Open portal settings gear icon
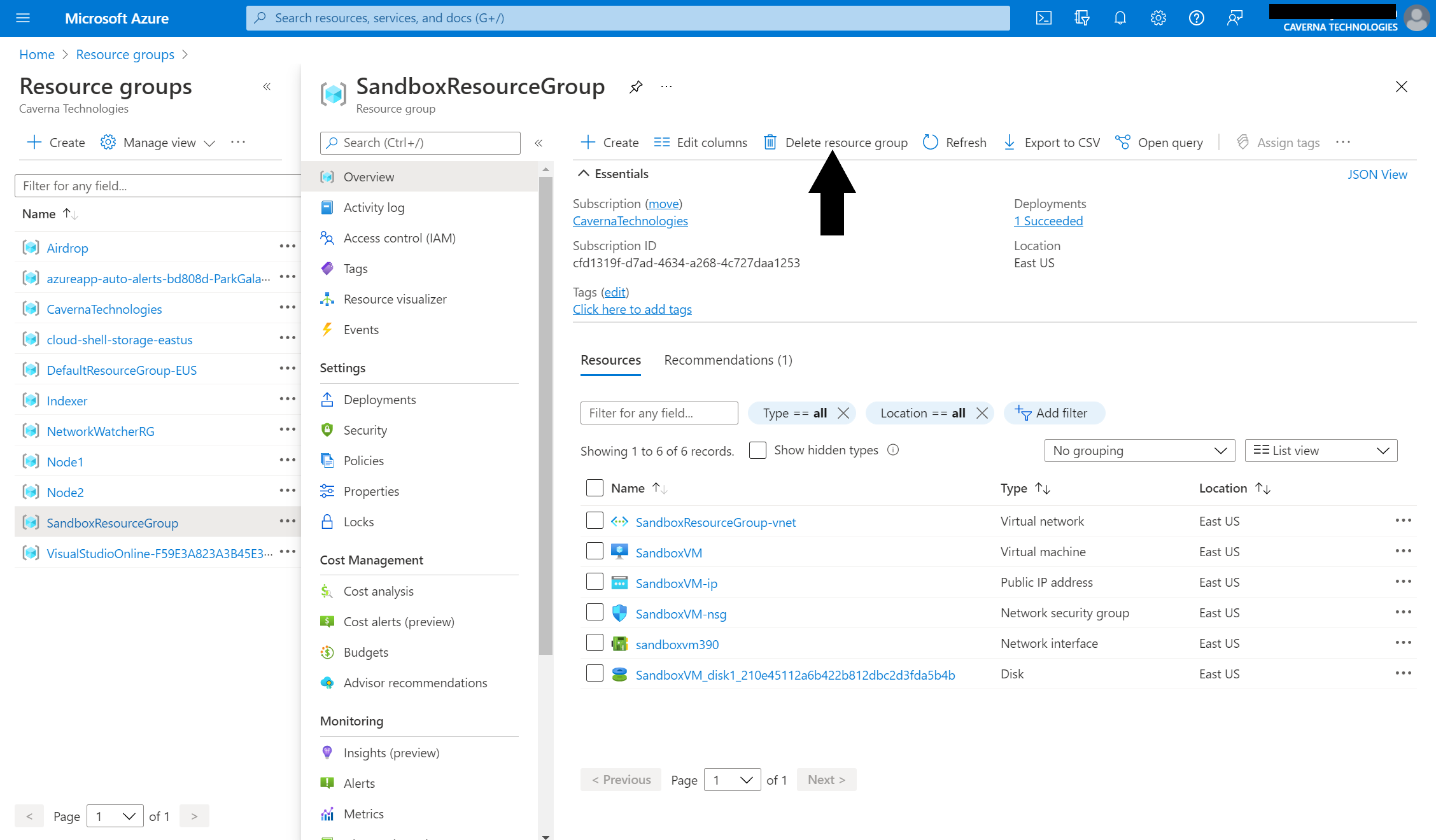 tap(1158, 18)
